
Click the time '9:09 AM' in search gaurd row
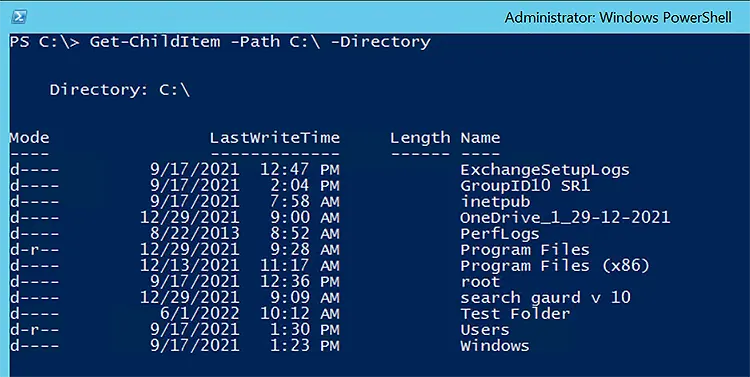(x=305, y=298)
